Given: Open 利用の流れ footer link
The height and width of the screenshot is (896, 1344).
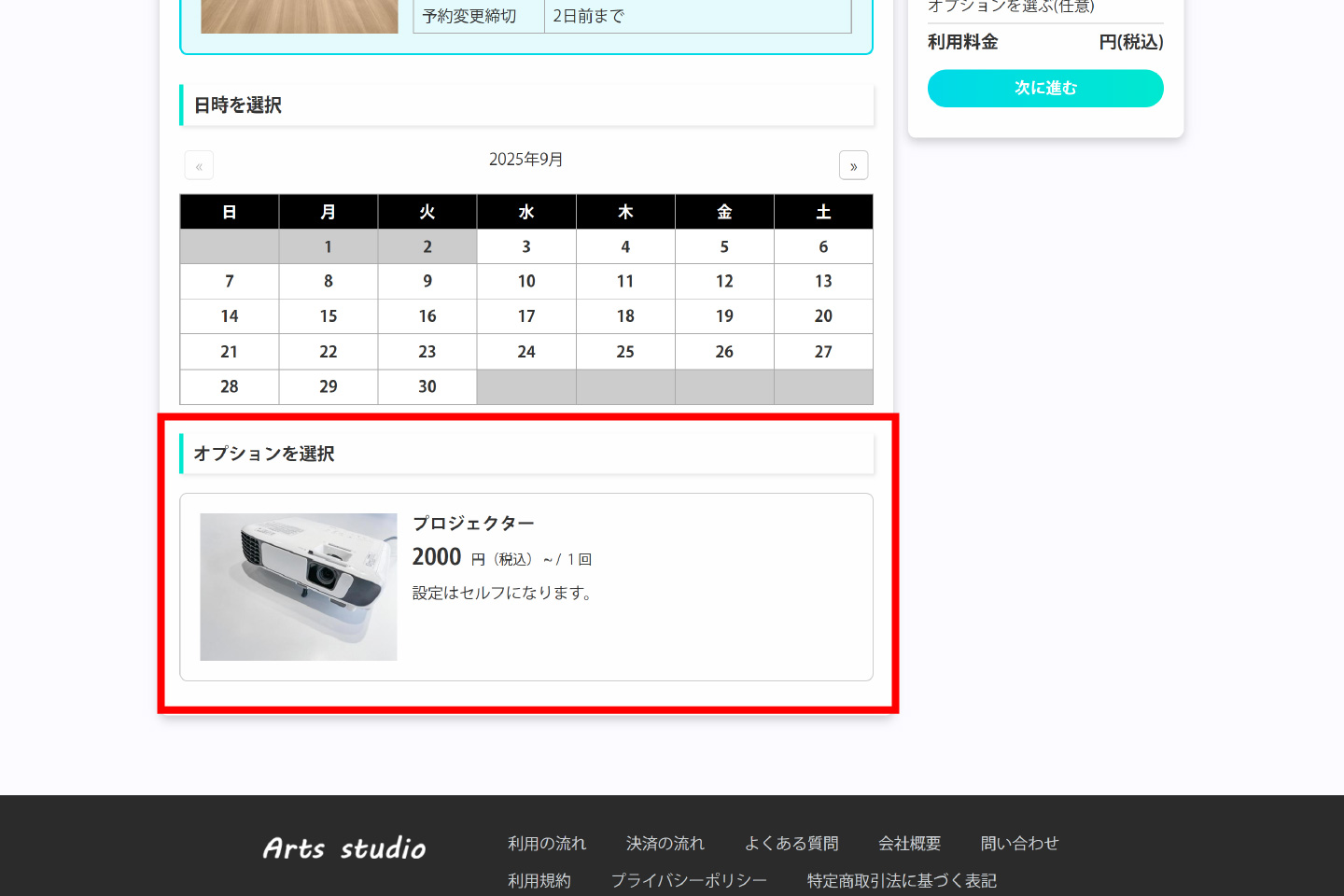Looking at the screenshot, I should tap(547, 844).
